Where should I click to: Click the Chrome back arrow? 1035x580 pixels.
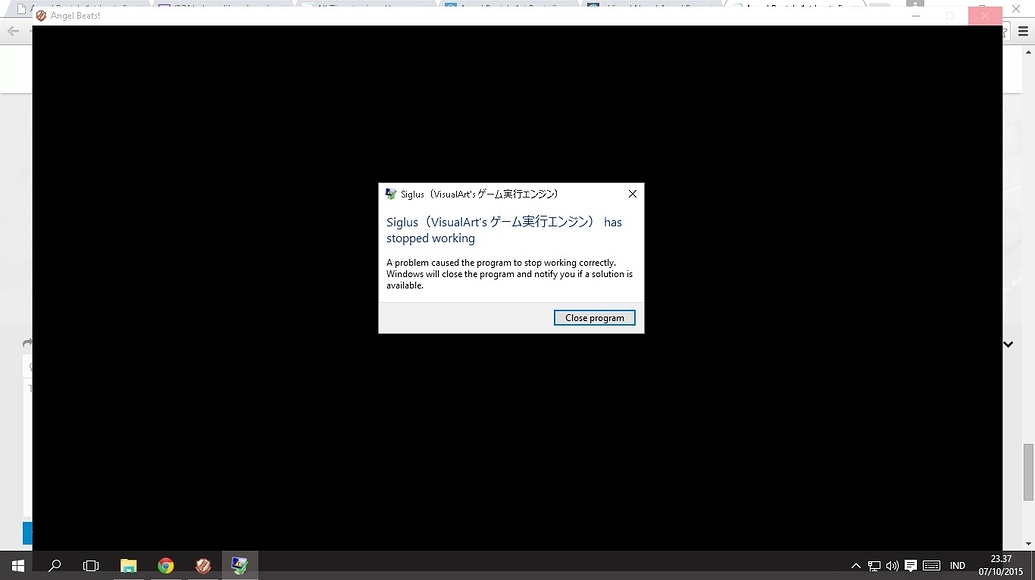click(x=13, y=31)
